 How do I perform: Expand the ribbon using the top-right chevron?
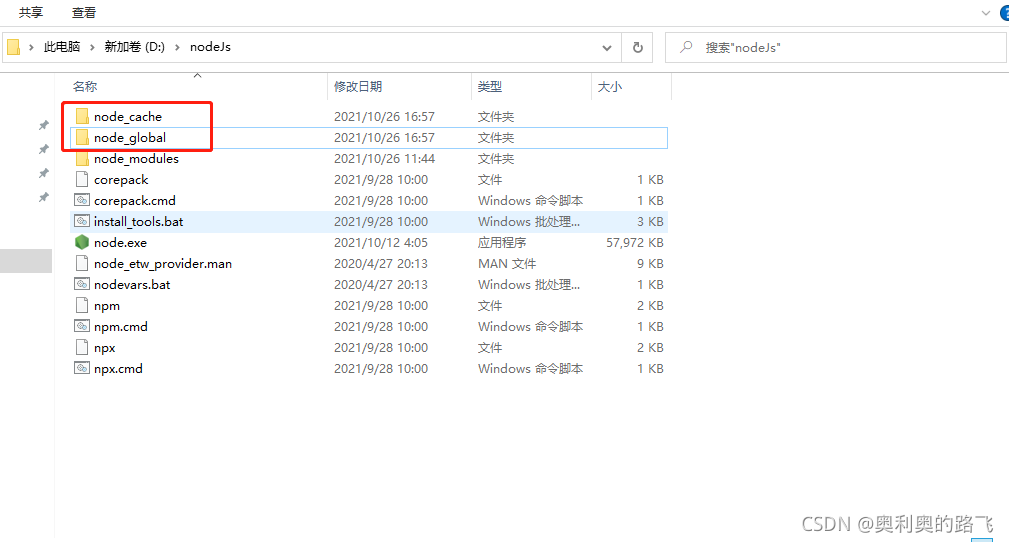[985, 12]
